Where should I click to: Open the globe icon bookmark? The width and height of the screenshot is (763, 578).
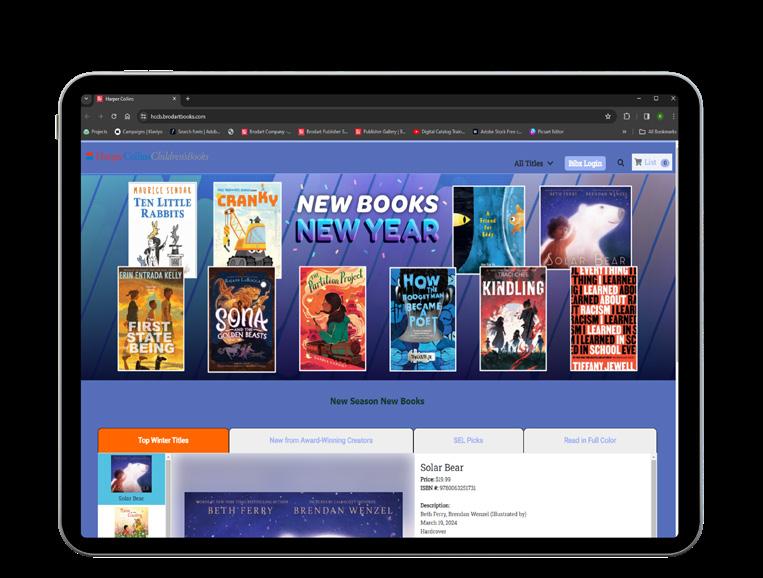tap(231, 132)
